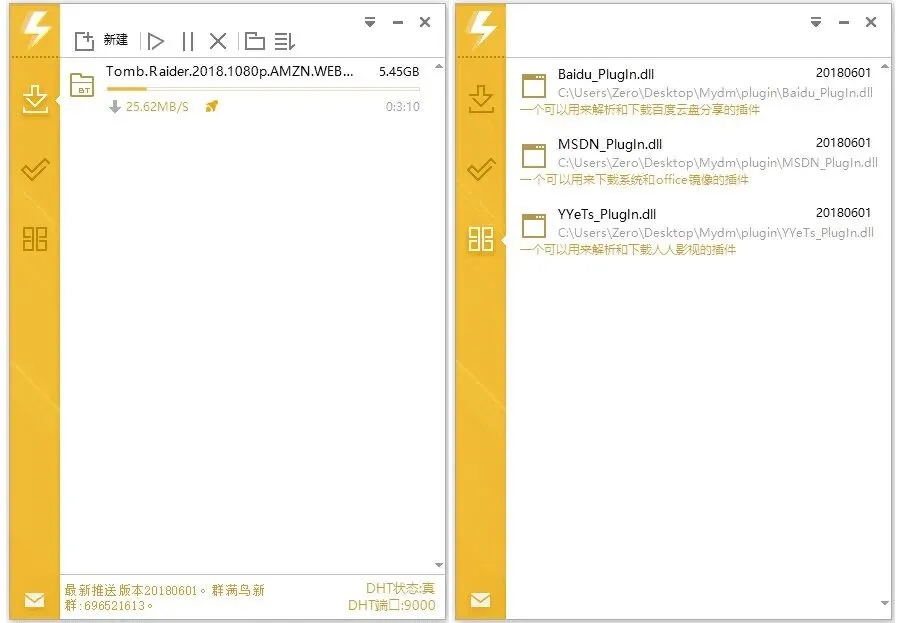Click the mail icon in left window
The image size is (900, 623).
[34, 600]
